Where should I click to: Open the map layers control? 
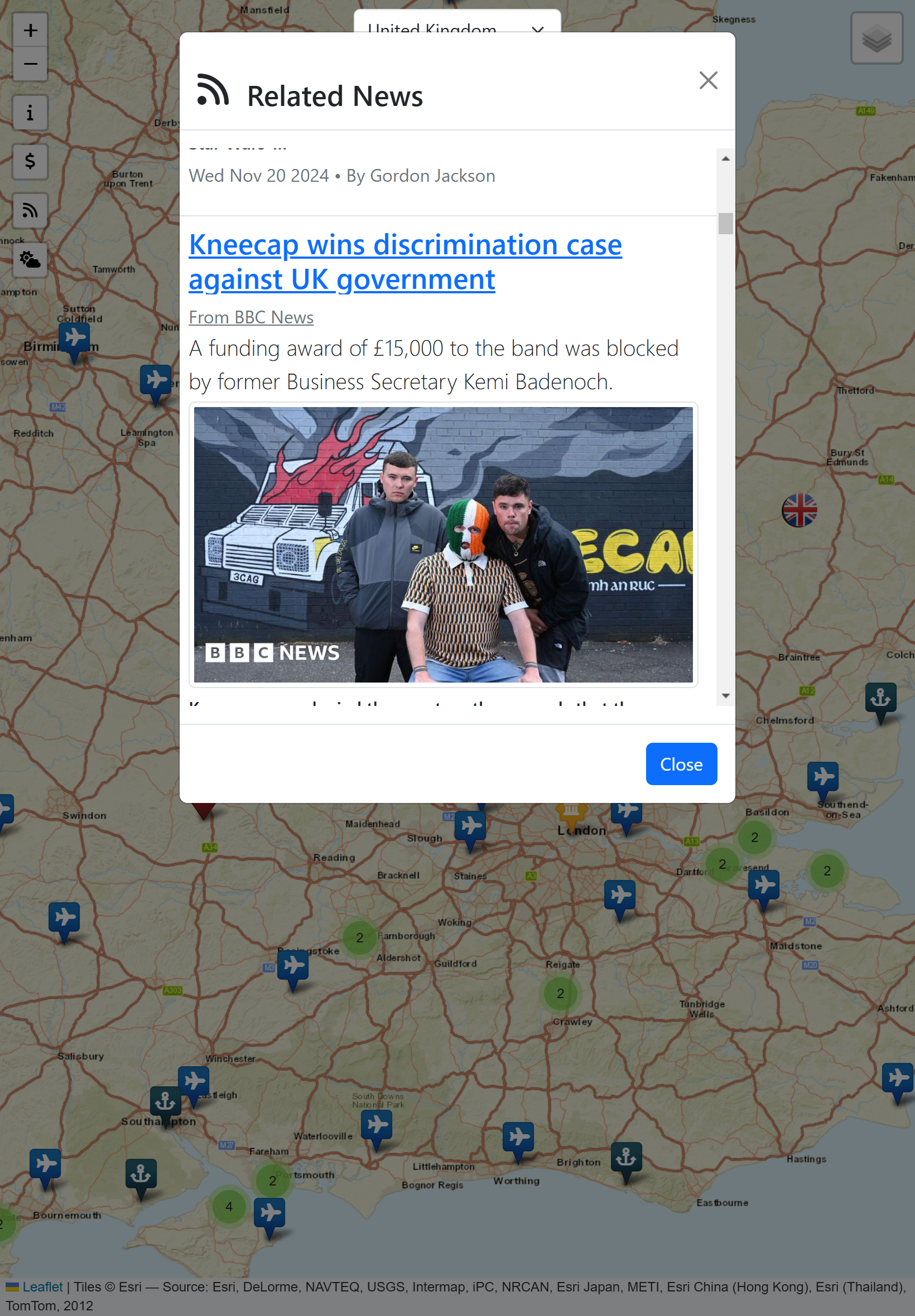pos(877,38)
